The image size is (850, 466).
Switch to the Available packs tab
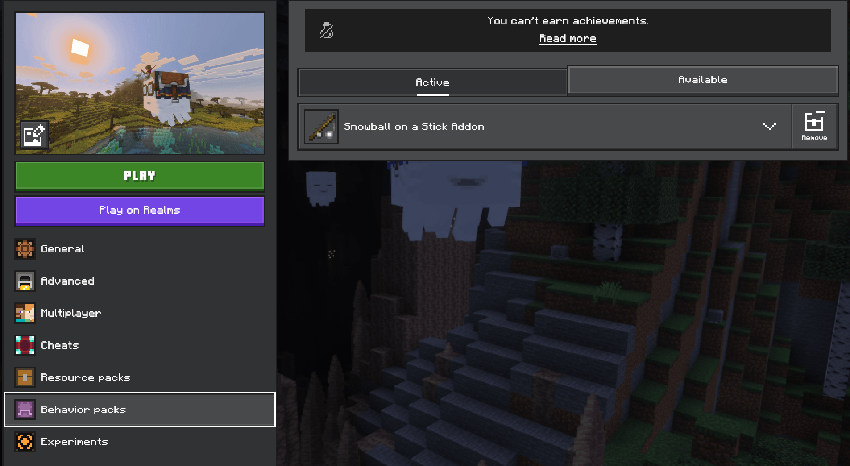tap(703, 80)
